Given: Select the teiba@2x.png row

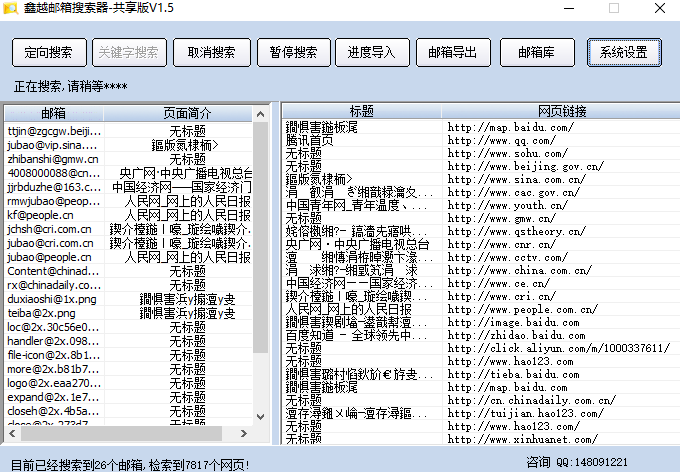Looking at the screenshot, I should point(128,313).
